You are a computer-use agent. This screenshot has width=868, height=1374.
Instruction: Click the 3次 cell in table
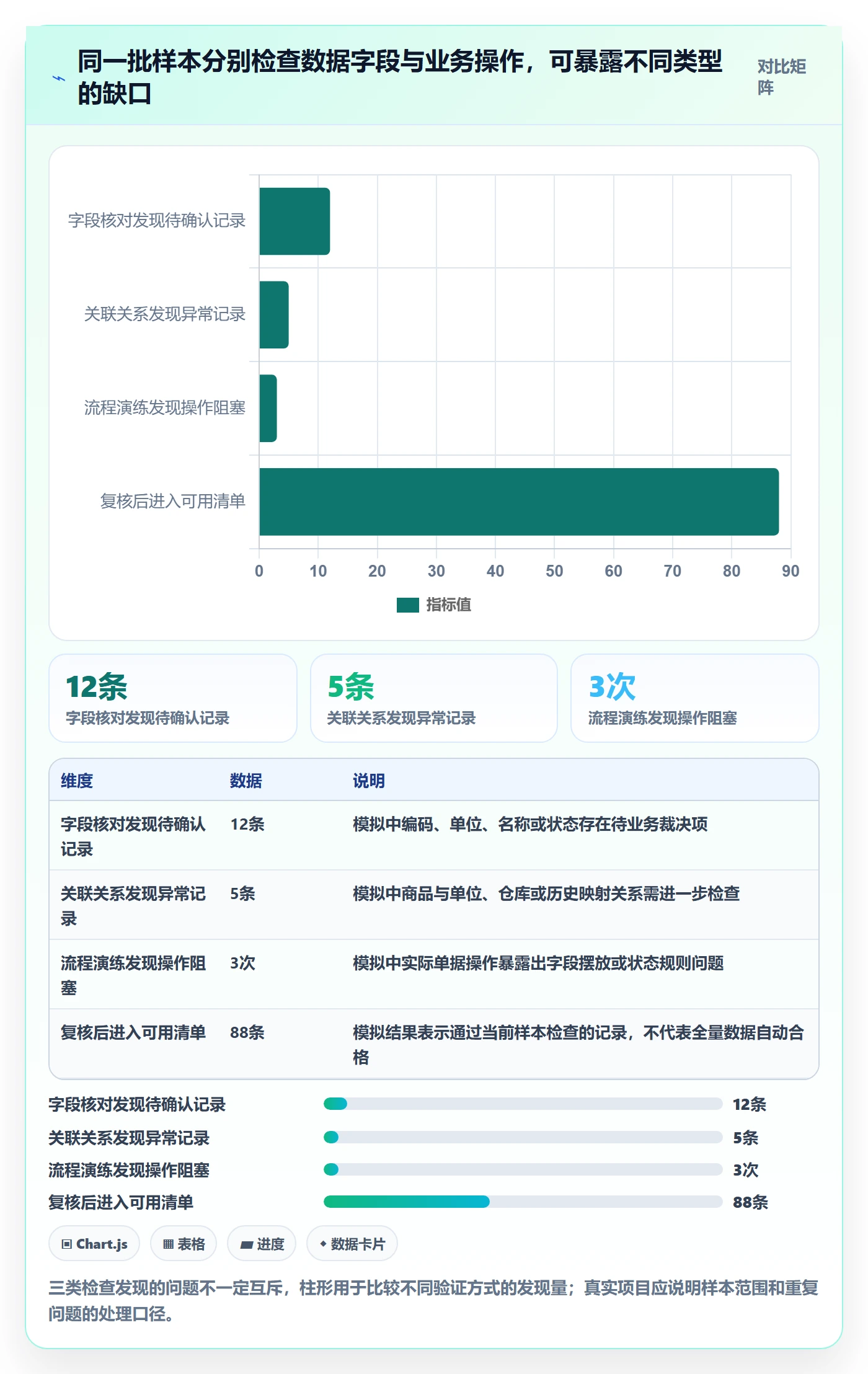point(243,963)
